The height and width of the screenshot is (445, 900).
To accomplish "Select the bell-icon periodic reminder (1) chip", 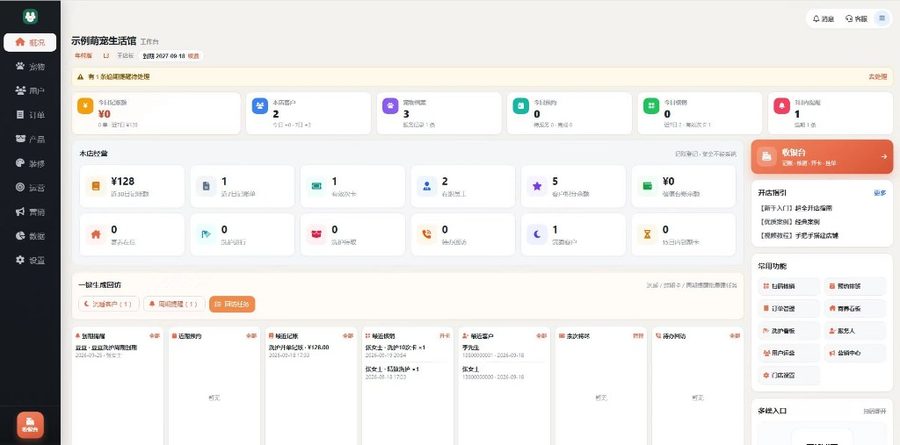I will pos(174,304).
